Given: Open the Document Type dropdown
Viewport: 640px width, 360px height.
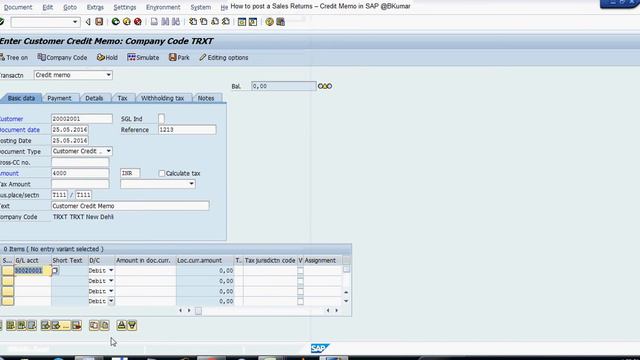Looking at the screenshot, I should click(x=108, y=151).
